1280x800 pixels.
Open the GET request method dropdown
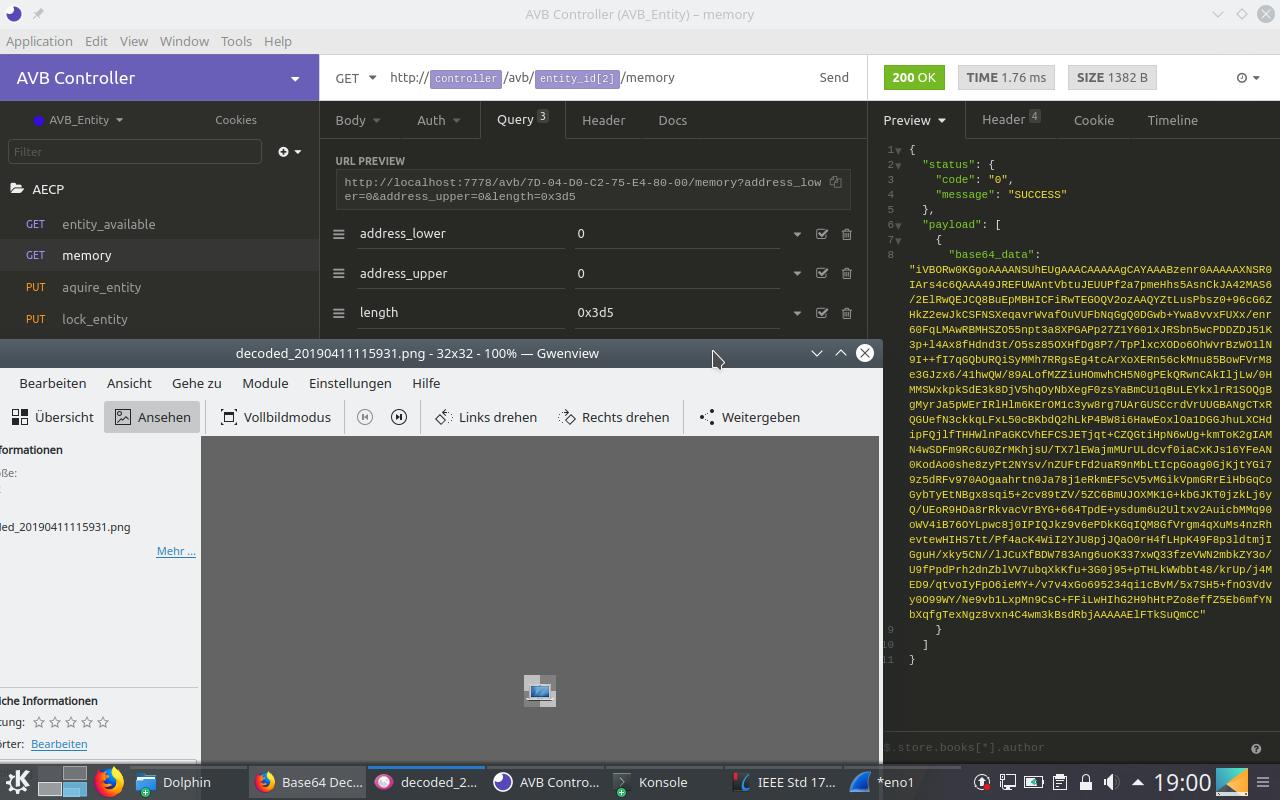tap(355, 77)
